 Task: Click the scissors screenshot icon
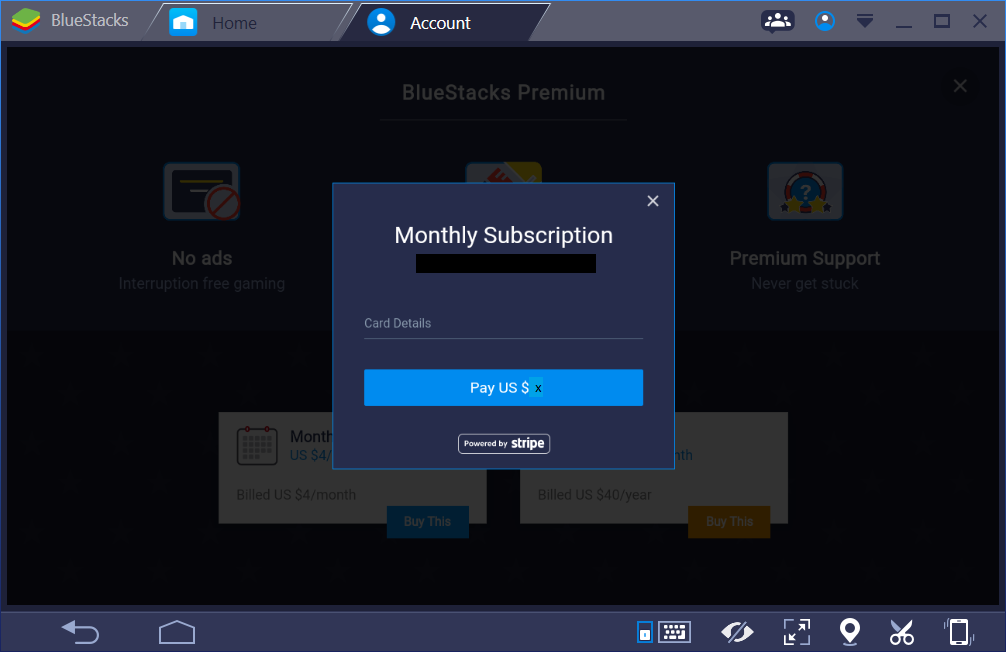click(901, 632)
